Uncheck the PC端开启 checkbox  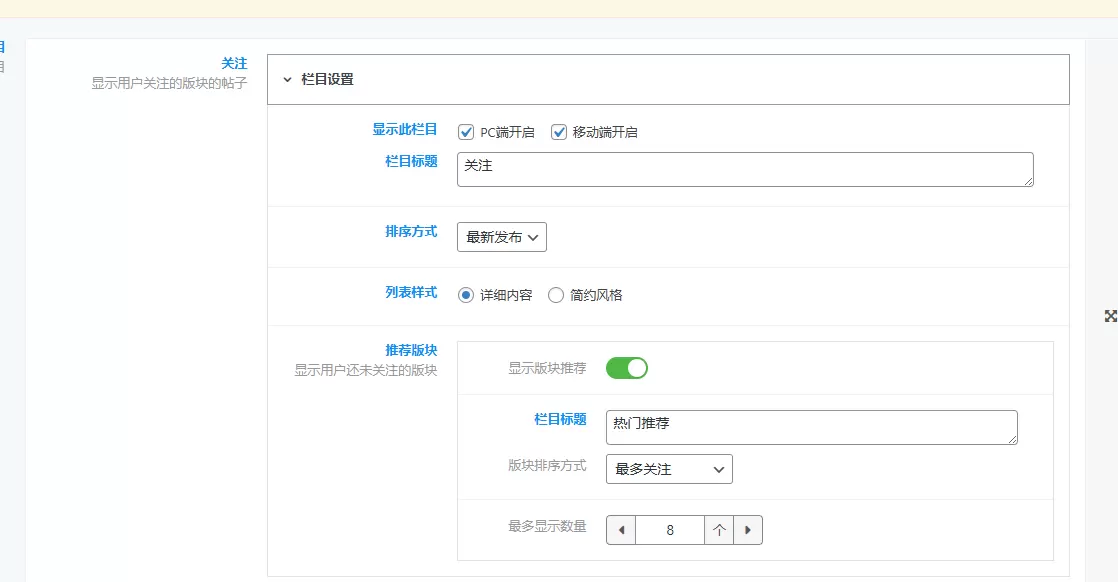pyautogui.click(x=466, y=132)
